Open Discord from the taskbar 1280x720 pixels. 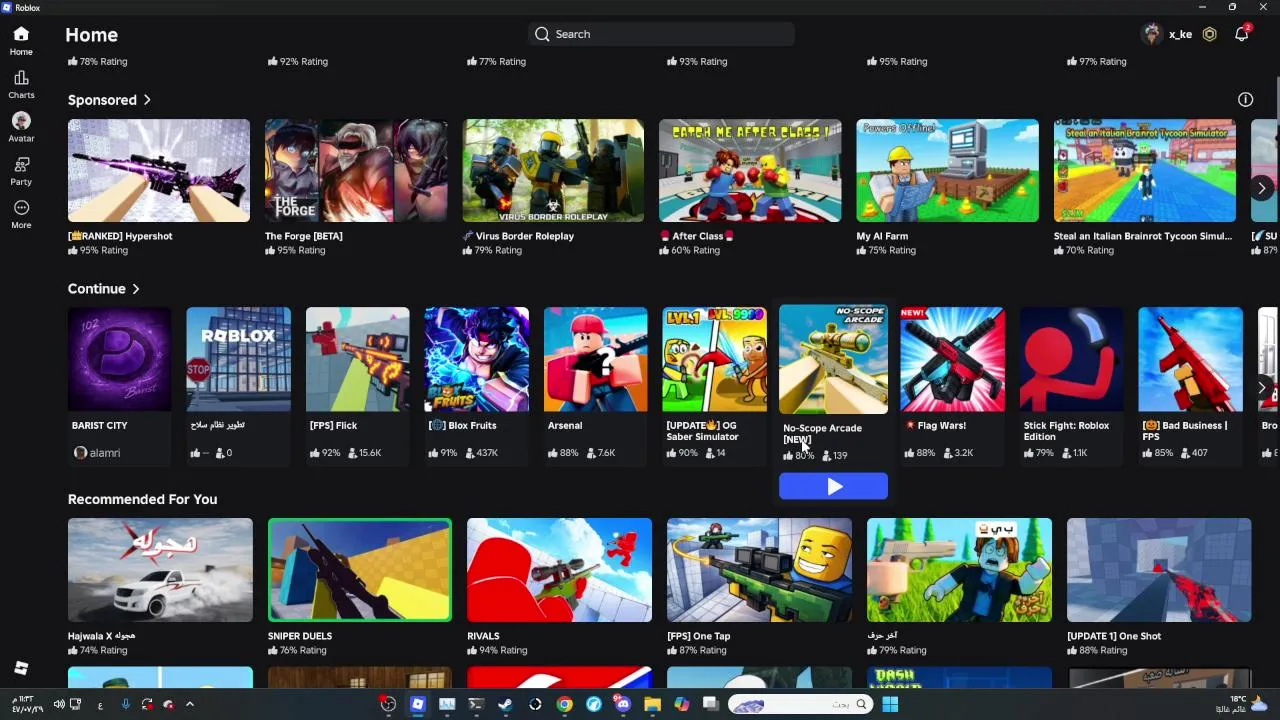point(622,704)
